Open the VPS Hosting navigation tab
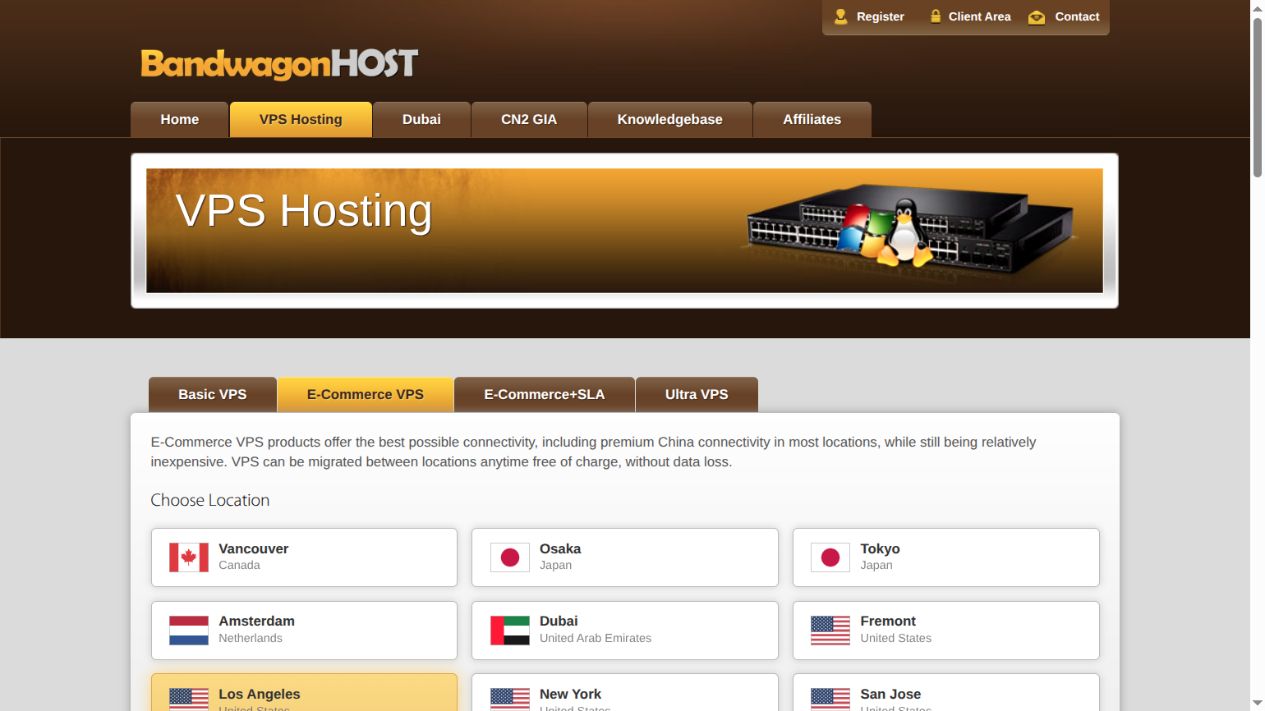 301,119
